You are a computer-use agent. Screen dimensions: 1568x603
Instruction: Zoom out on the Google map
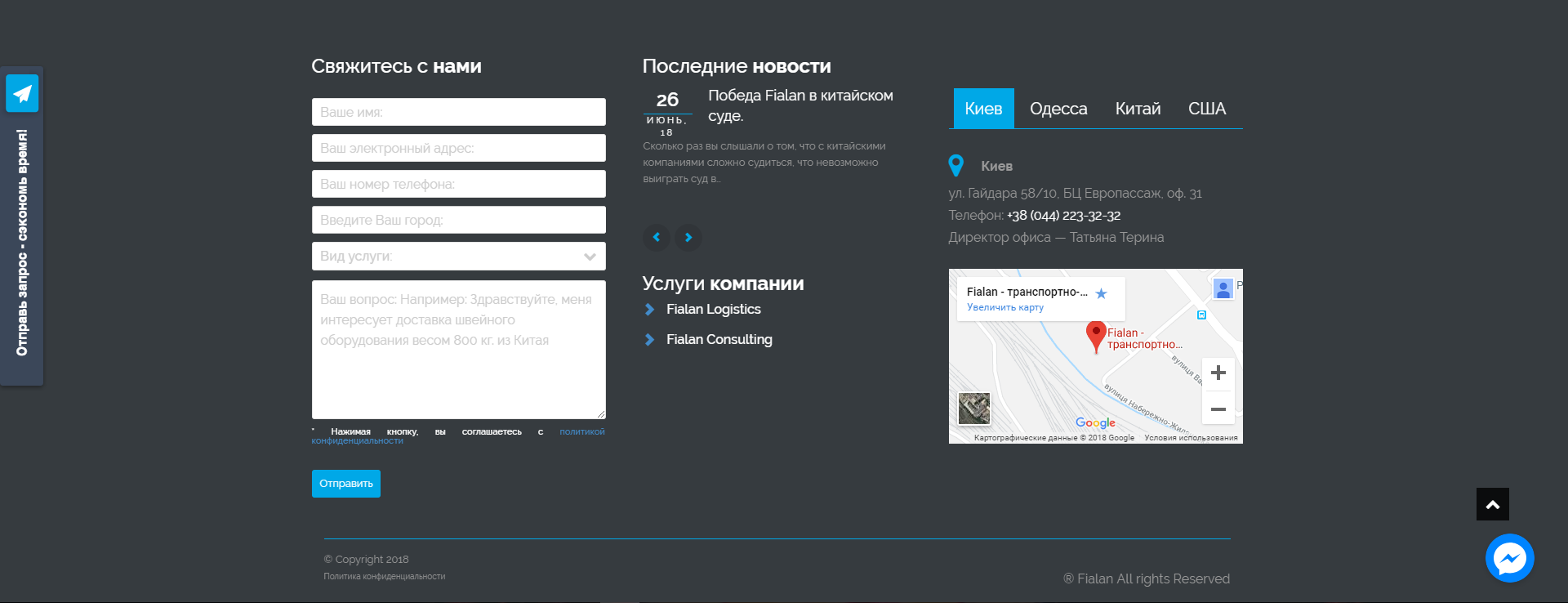point(1218,409)
